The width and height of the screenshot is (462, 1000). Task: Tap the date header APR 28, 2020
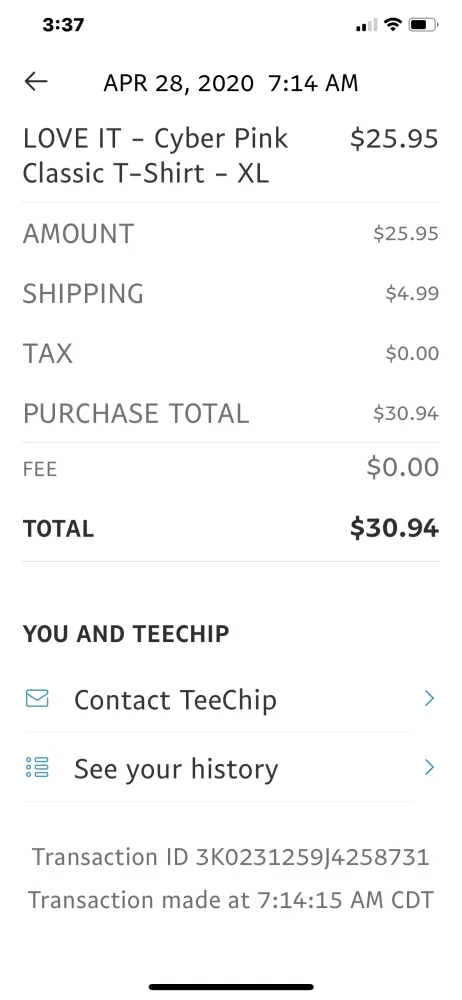pyautogui.click(x=179, y=82)
